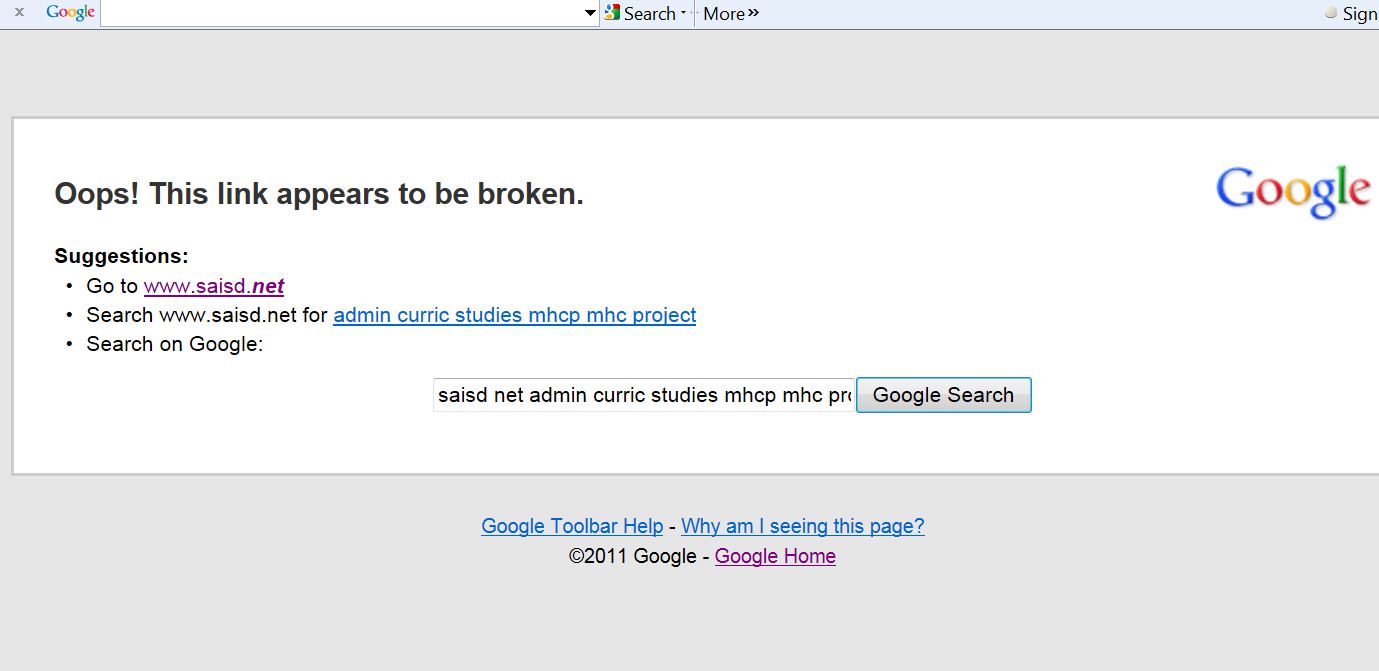Image resolution: width=1379 pixels, height=671 pixels.
Task: Click the round status icon beside Sign
Action: pyautogui.click(x=1330, y=14)
